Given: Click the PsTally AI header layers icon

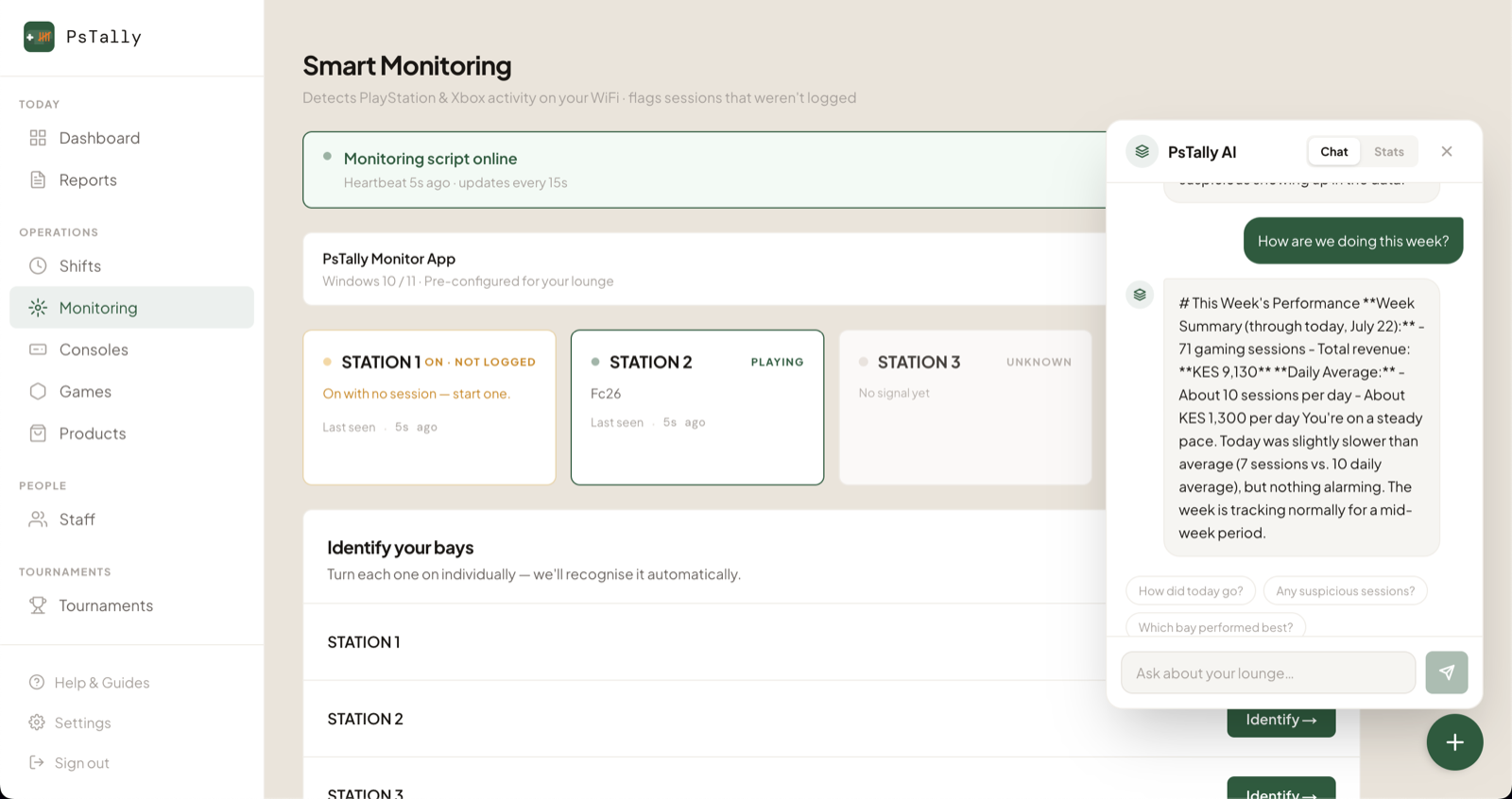Looking at the screenshot, I should pyautogui.click(x=1142, y=151).
